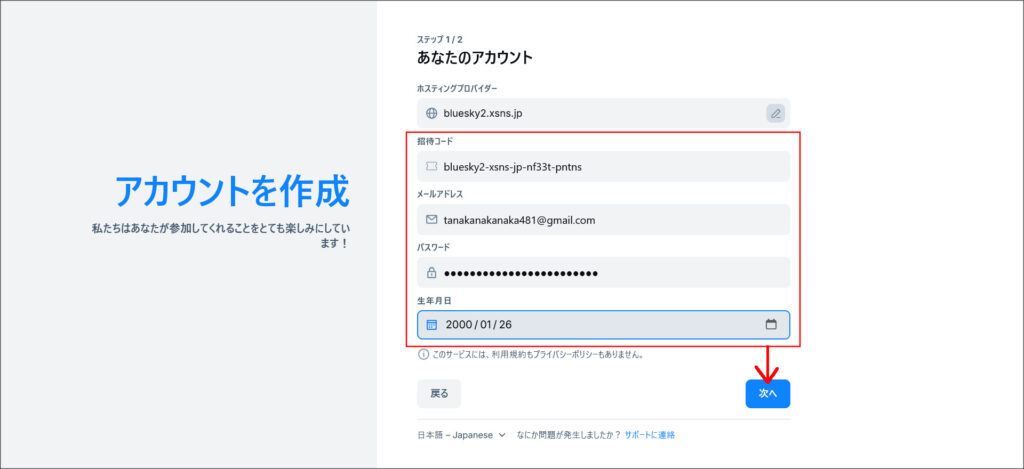Click the pencil edit icon for hosting provider
The image size is (1024, 469).
pos(775,113)
